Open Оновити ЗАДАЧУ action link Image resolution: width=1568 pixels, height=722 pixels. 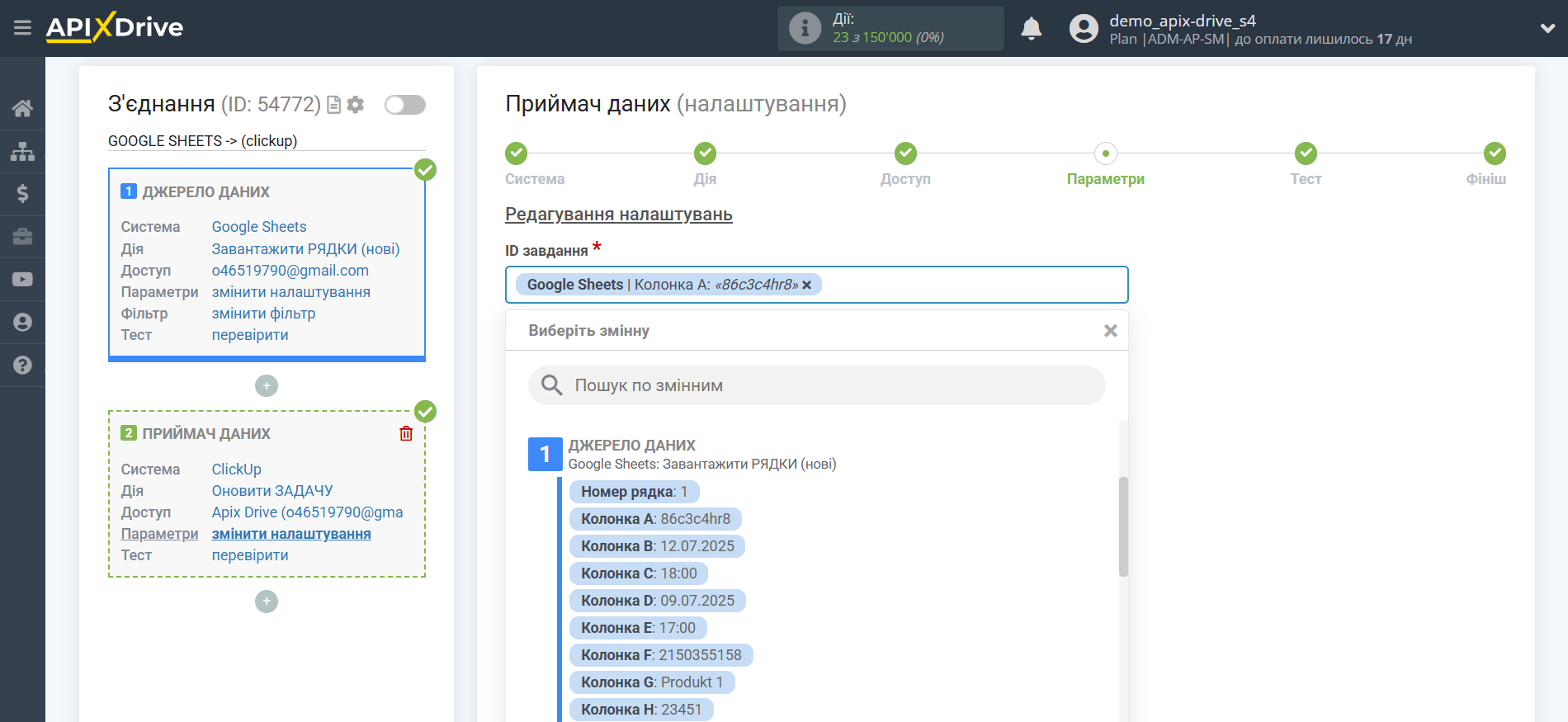coord(272,491)
